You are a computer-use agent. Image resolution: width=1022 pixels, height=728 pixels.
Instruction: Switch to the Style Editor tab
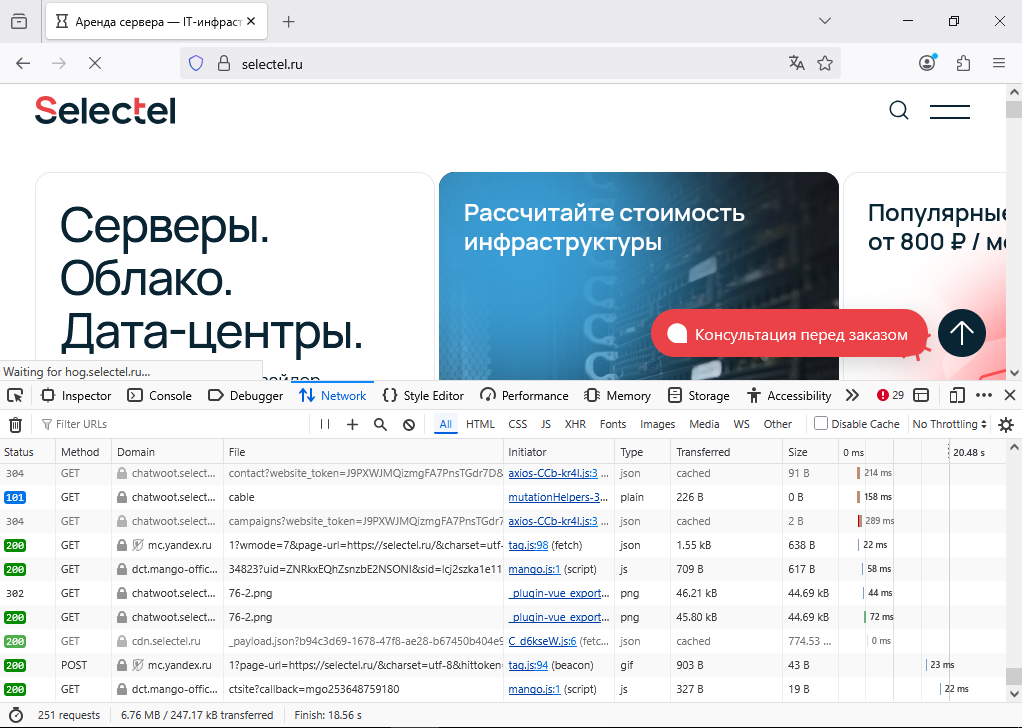point(423,395)
